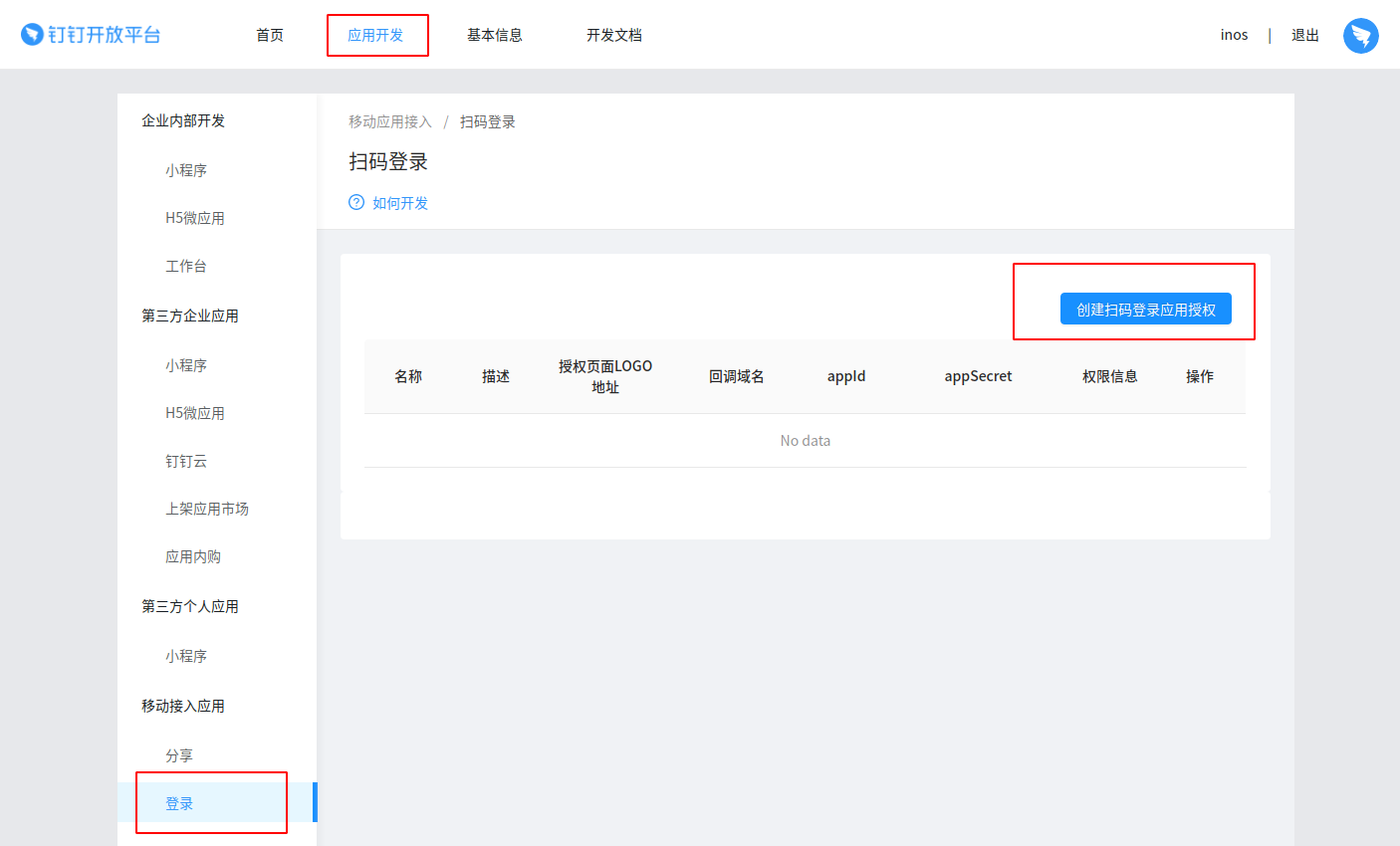Click the 扫码登录 page title
Viewport: 1400px width, 846px height.
tap(388, 161)
